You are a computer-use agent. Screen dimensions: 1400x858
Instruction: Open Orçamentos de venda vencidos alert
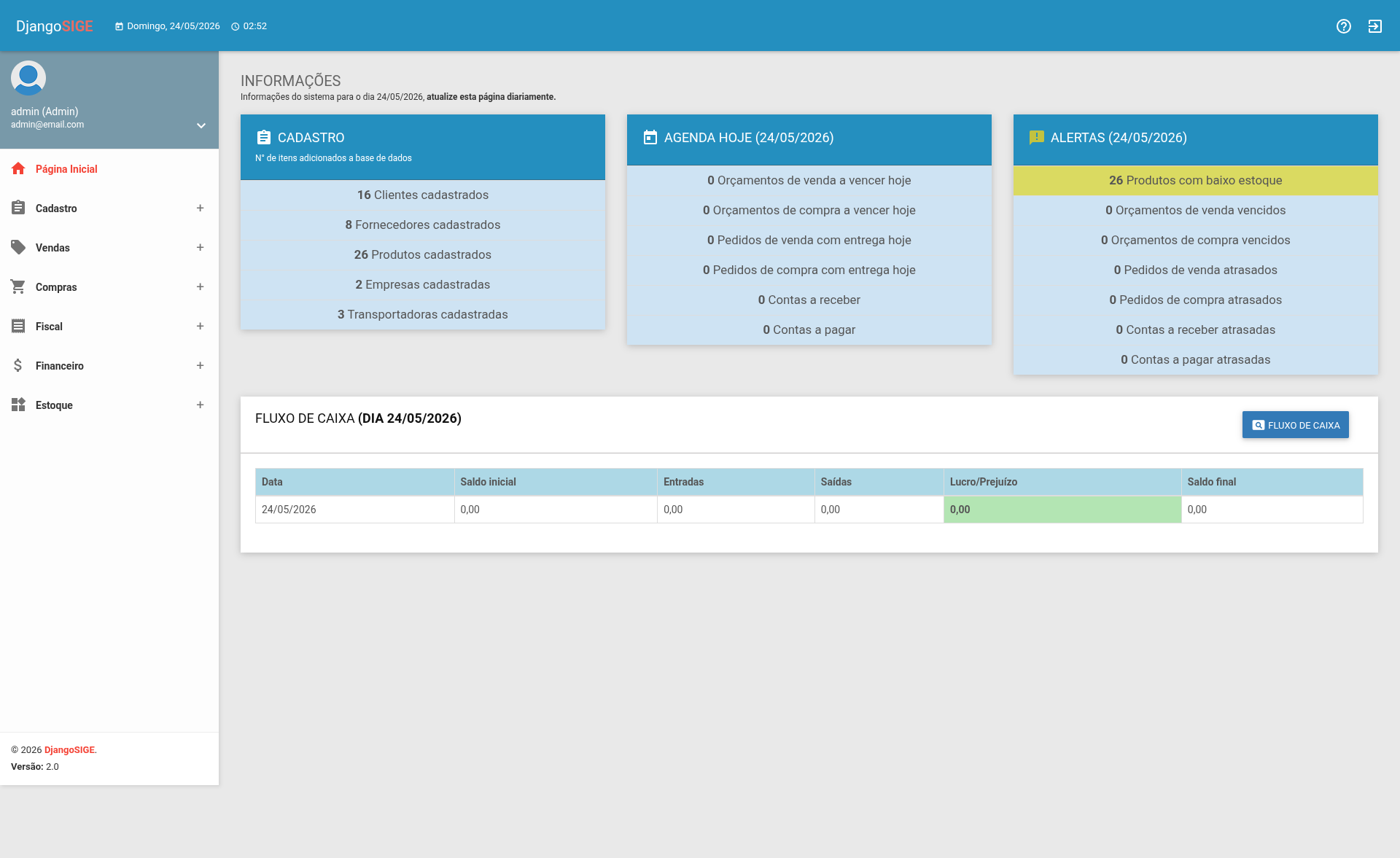tap(1196, 211)
